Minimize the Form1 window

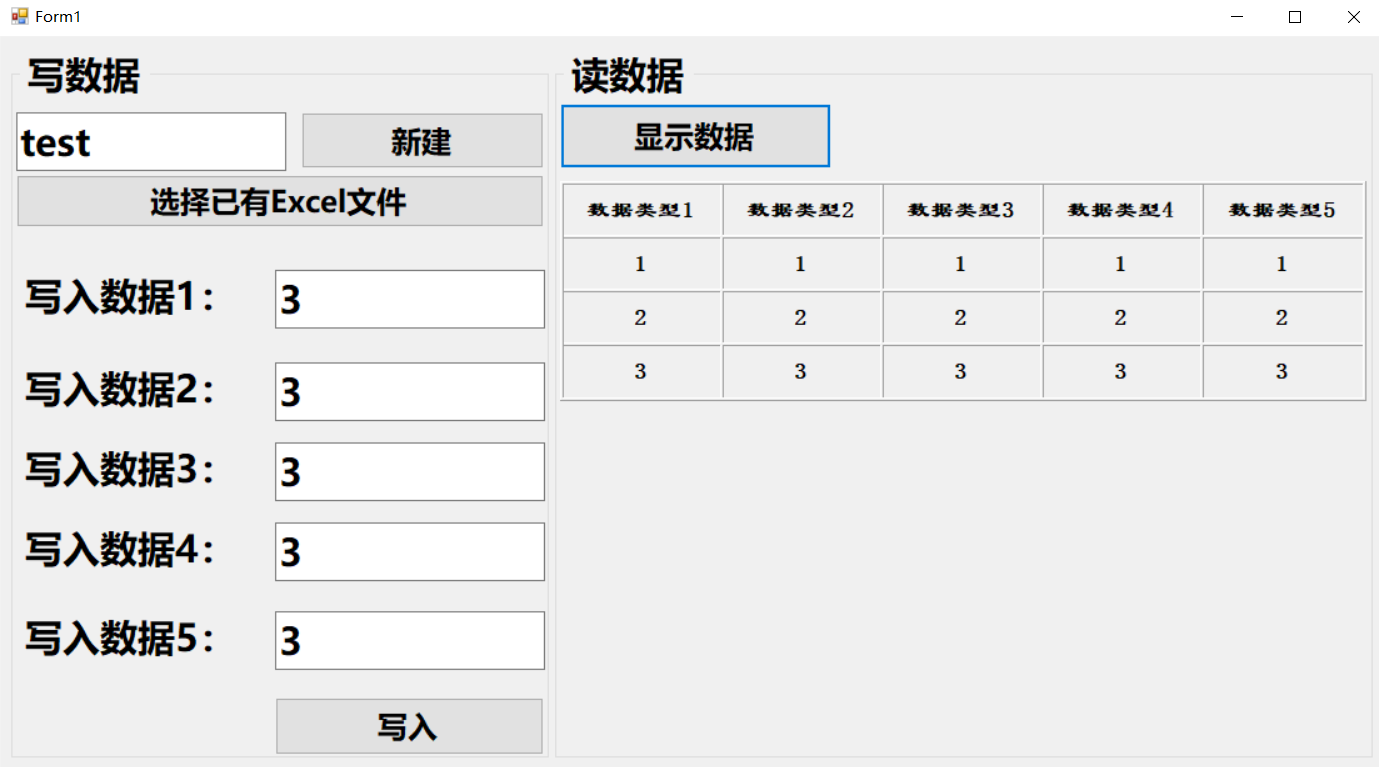[x=1236, y=16]
